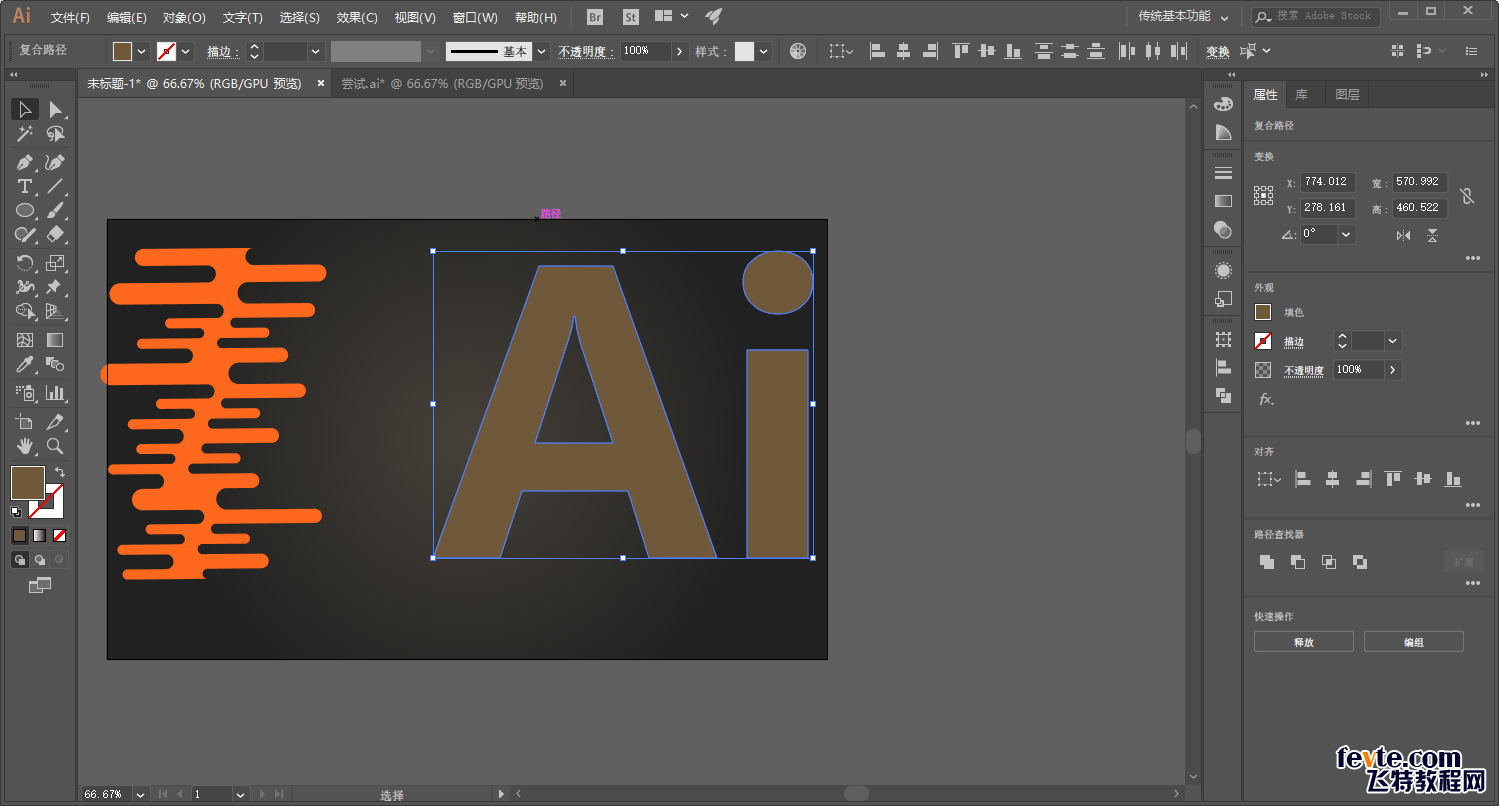Select the Artboard tool
The height and width of the screenshot is (806, 1499).
(x=25, y=422)
